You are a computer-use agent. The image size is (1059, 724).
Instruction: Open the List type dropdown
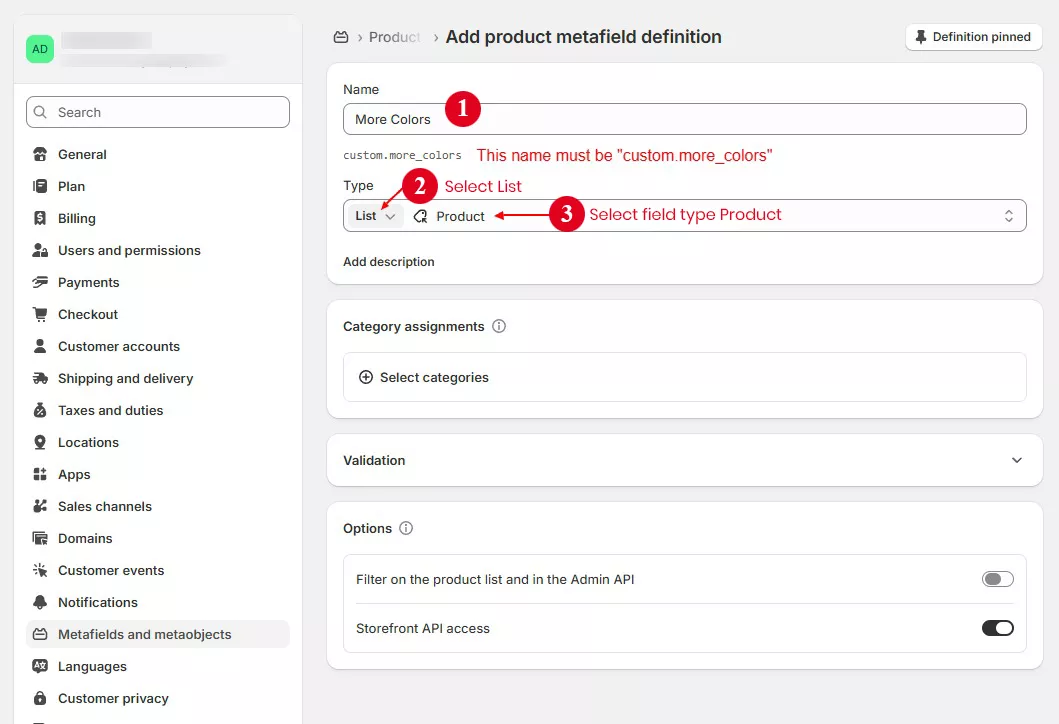(374, 215)
